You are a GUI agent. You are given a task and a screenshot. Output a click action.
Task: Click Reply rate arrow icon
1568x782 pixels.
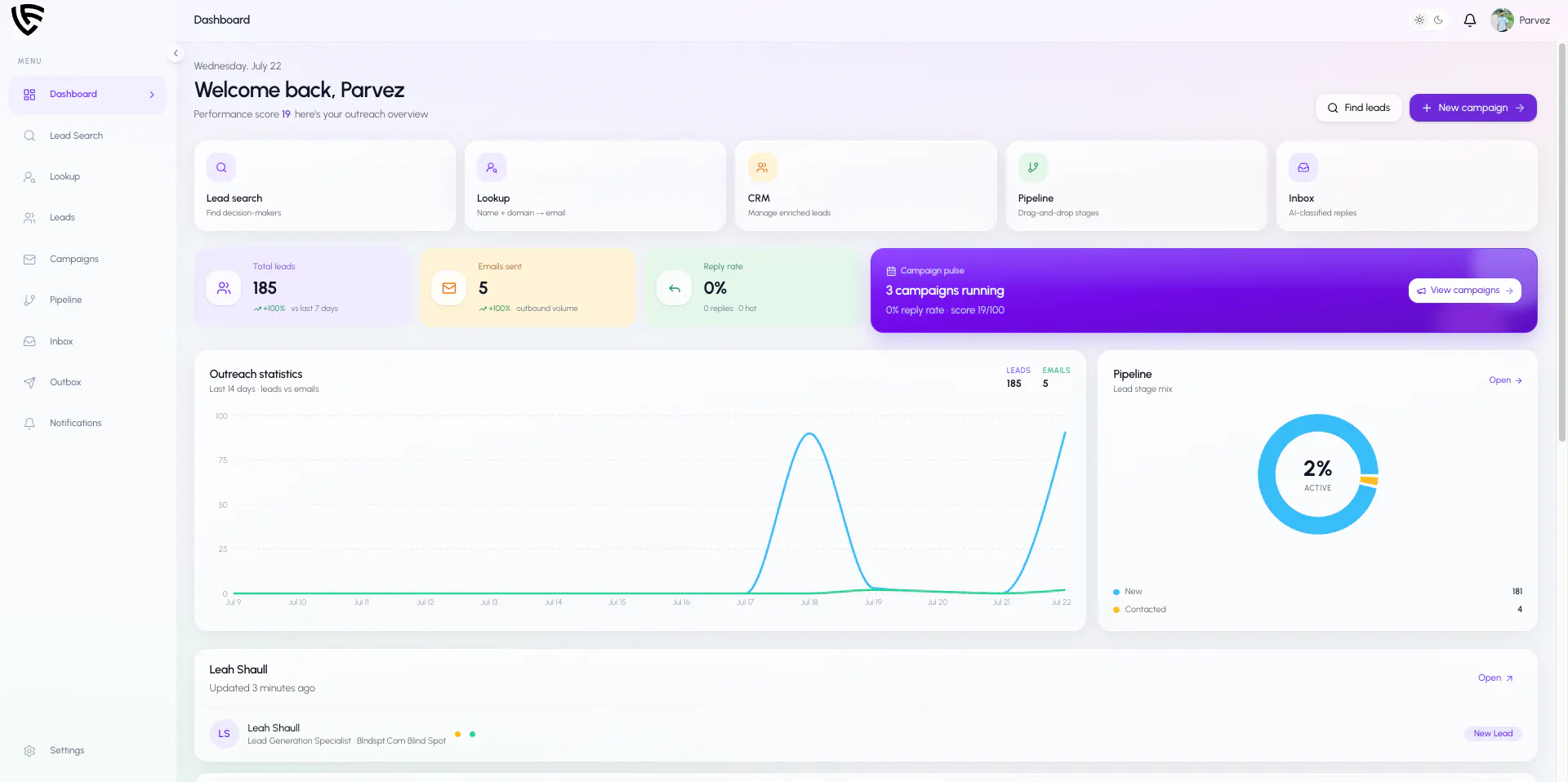[x=675, y=288]
